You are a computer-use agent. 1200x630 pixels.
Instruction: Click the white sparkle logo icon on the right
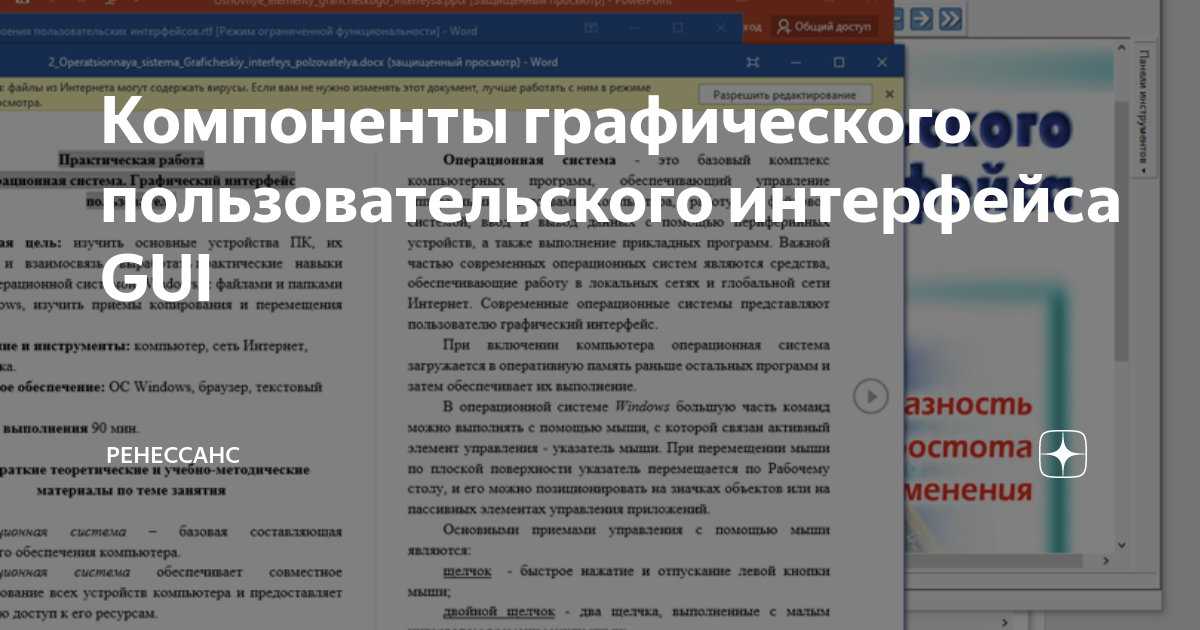click(x=1061, y=452)
